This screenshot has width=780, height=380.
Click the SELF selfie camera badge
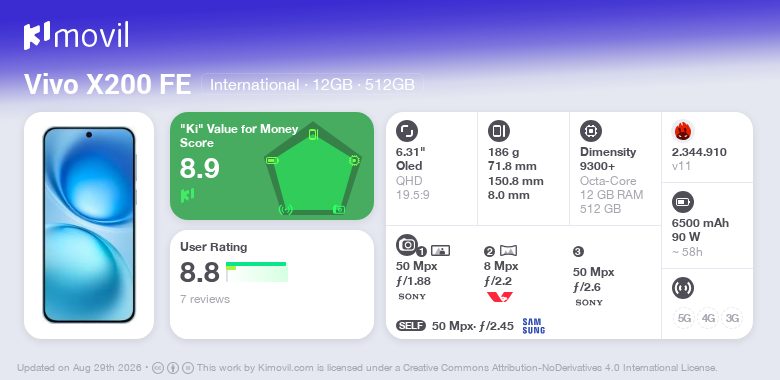(411, 326)
